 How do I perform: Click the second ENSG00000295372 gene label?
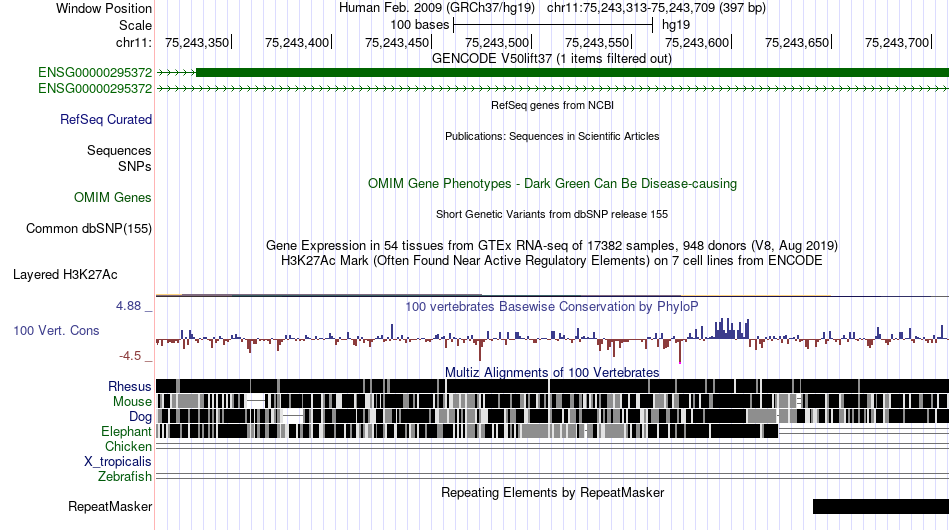click(95, 88)
